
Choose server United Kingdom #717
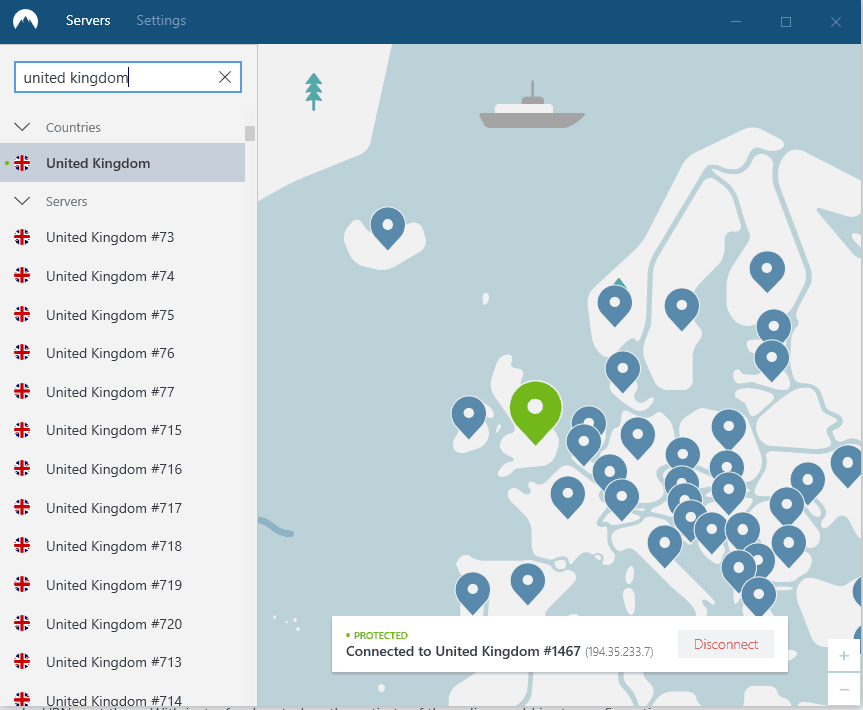click(122, 508)
